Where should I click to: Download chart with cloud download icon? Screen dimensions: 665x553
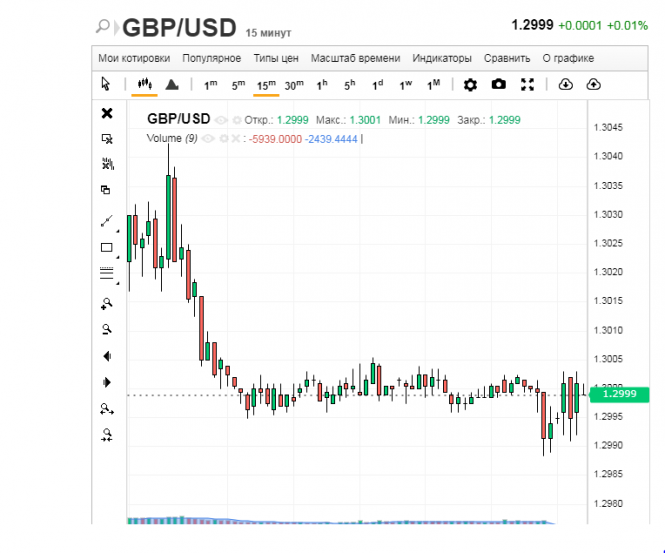click(x=565, y=84)
